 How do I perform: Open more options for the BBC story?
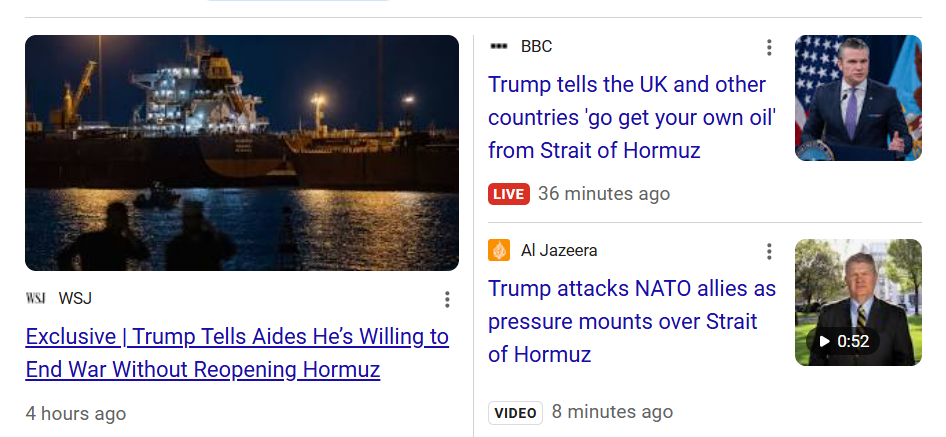769,48
